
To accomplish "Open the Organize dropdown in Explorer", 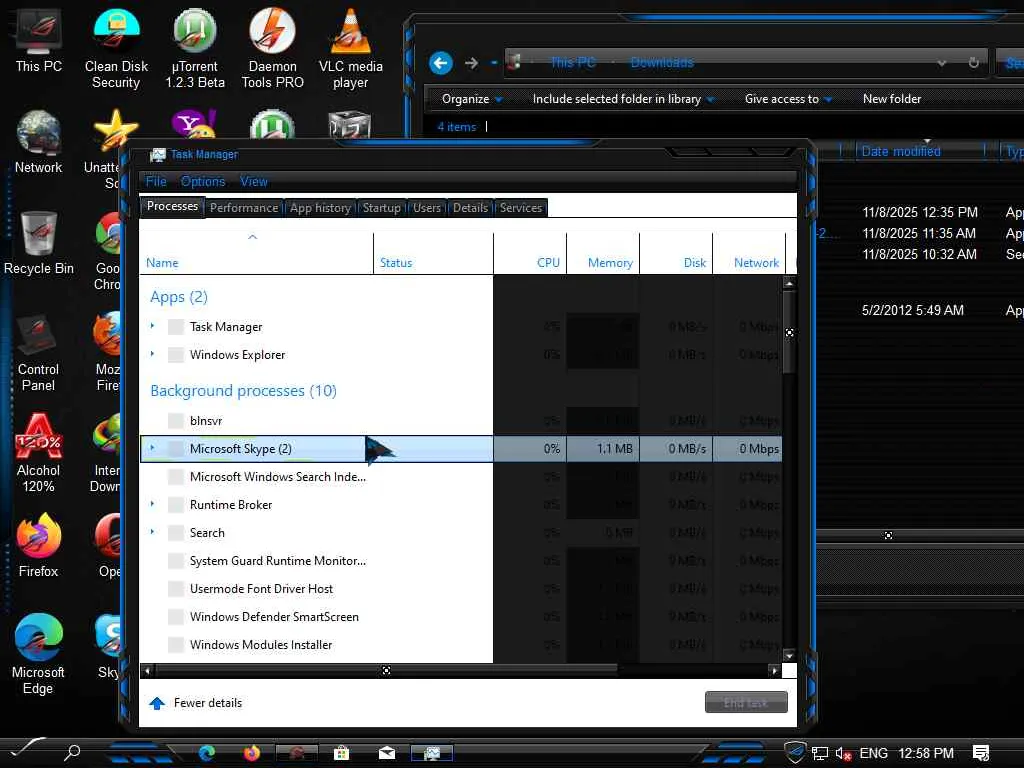I will [x=472, y=99].
